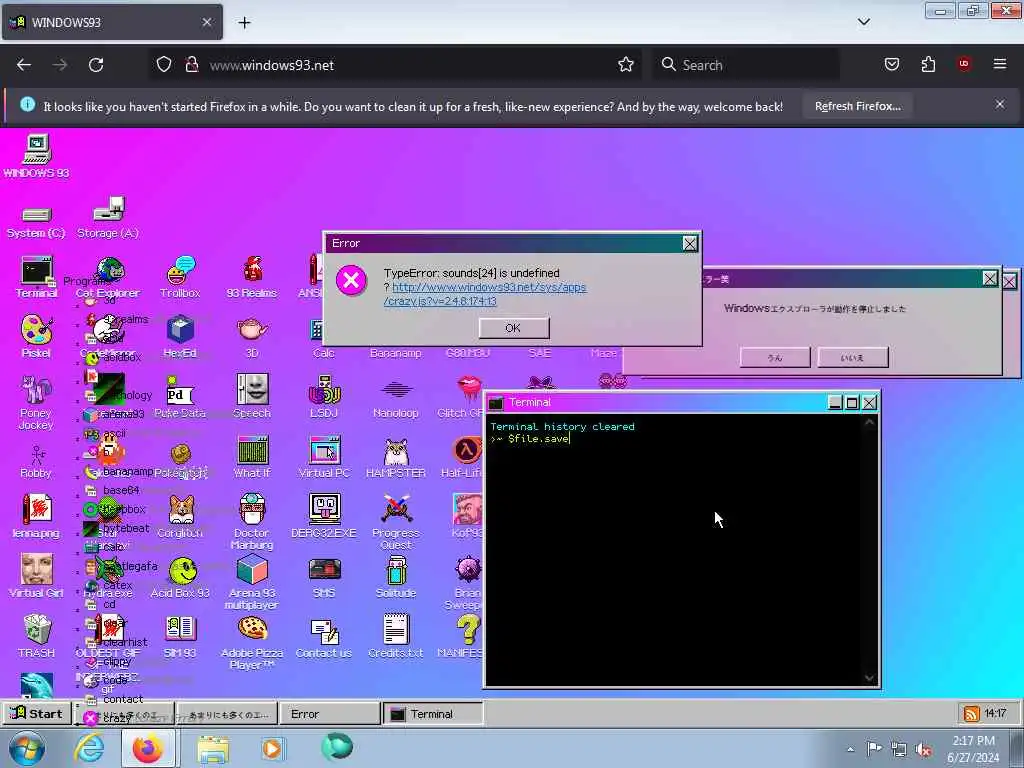Follow the crazy.js link in Error dialog
The image size is (1024, 768).
(x=485, y=294)
